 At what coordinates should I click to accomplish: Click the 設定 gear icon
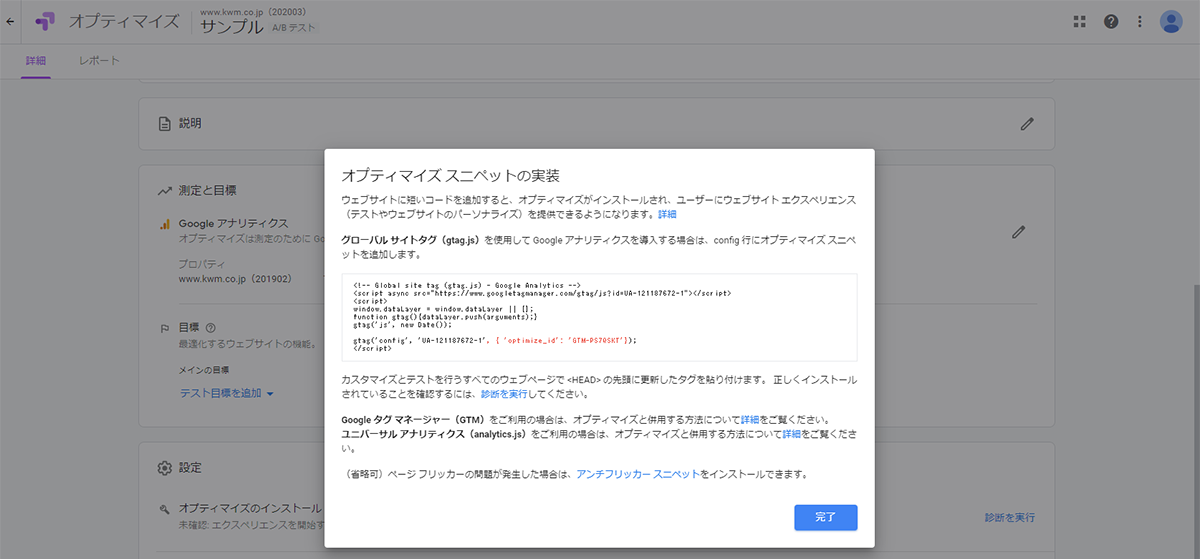(x=164, y=468)
